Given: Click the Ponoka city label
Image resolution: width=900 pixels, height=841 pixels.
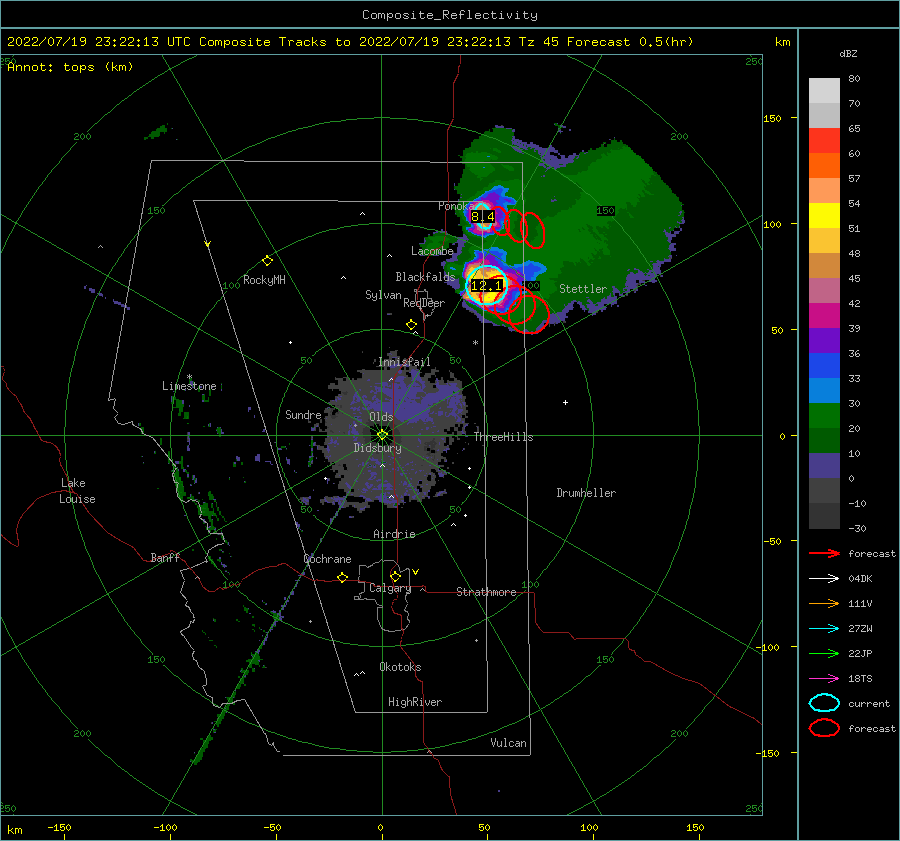Looking at the screenshot, I should 455,206.
